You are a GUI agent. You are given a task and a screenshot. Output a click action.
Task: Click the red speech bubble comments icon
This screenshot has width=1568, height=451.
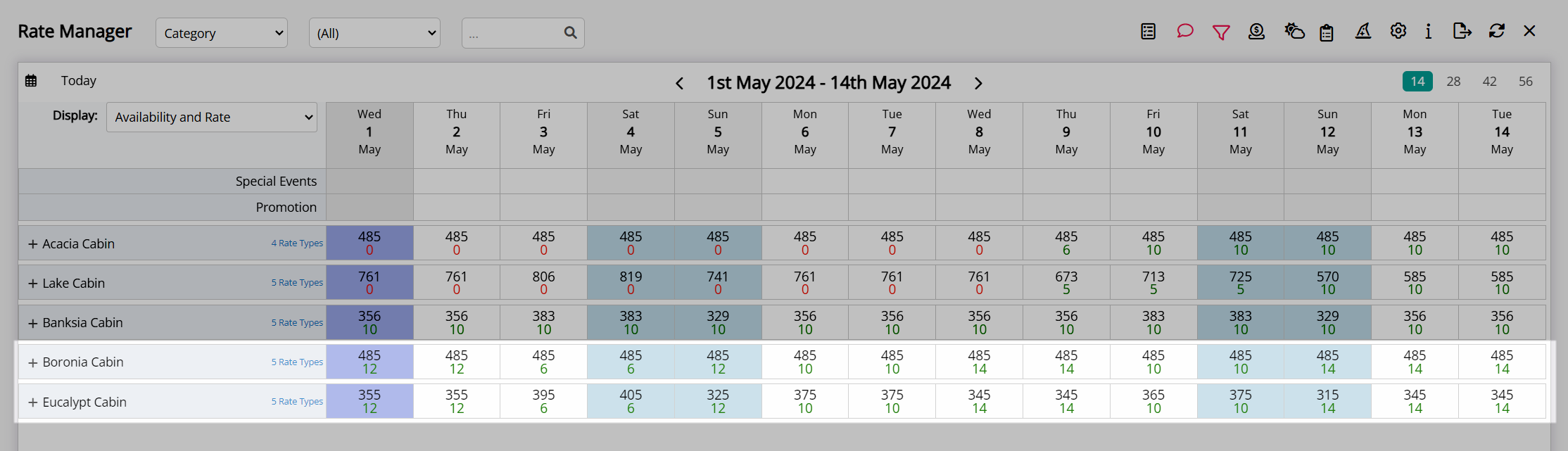[x=1185, y=32]
